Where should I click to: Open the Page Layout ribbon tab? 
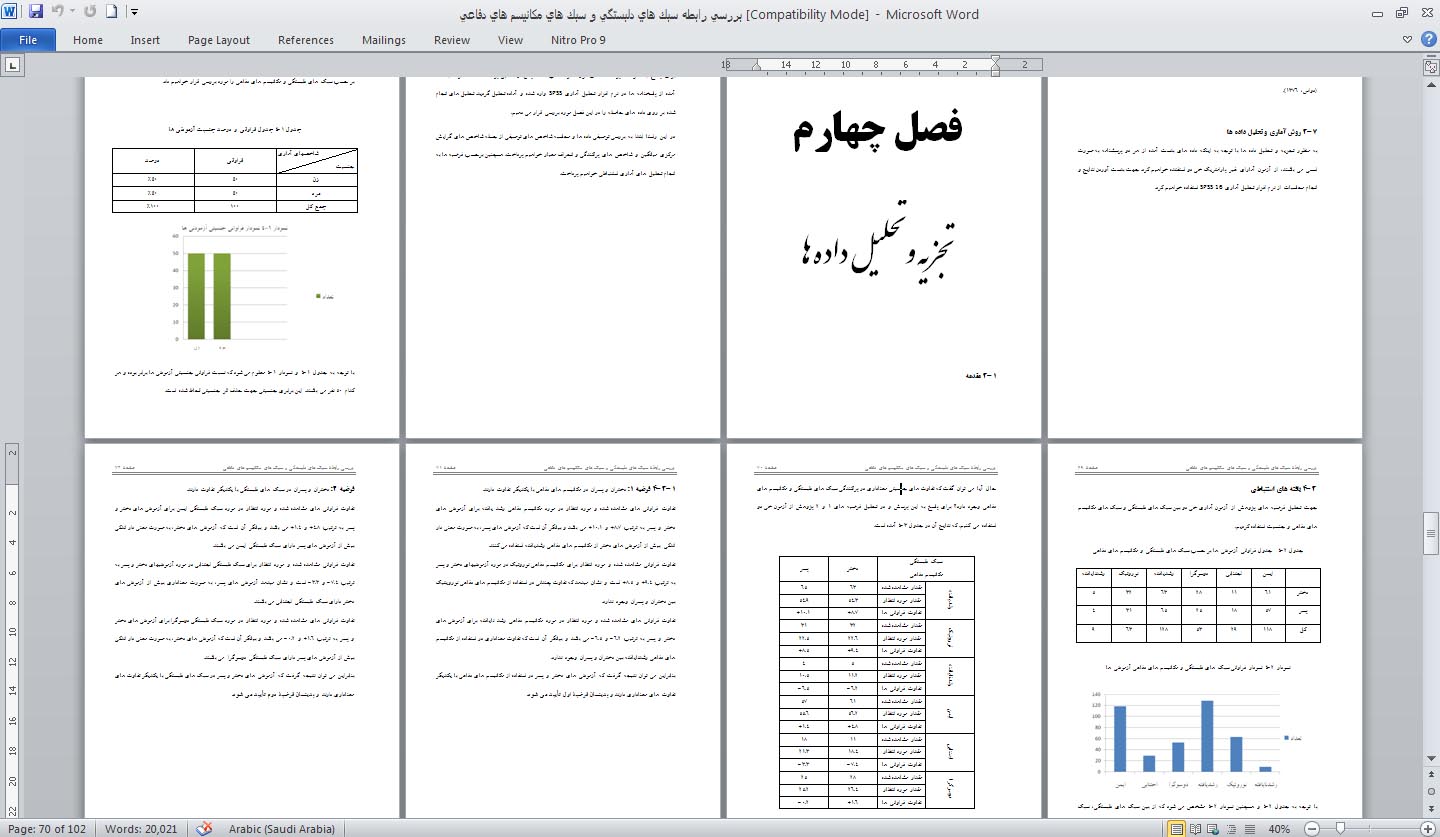click(219, 40)
